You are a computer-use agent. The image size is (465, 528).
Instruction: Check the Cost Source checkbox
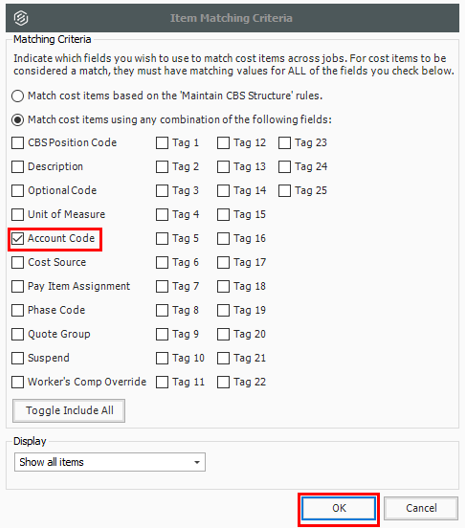point(18,263)
